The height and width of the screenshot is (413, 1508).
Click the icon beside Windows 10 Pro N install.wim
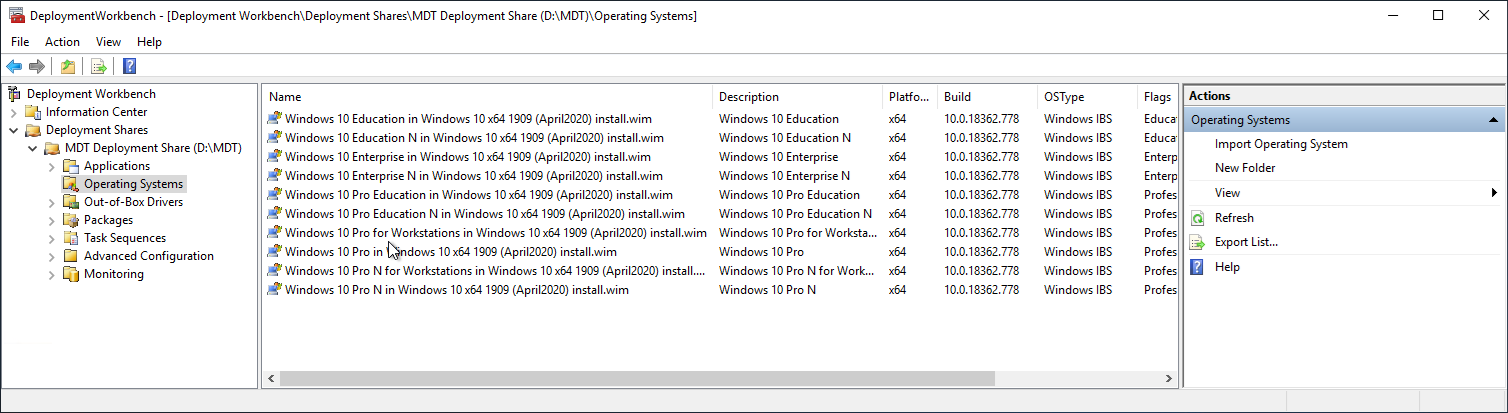[274, 290]
